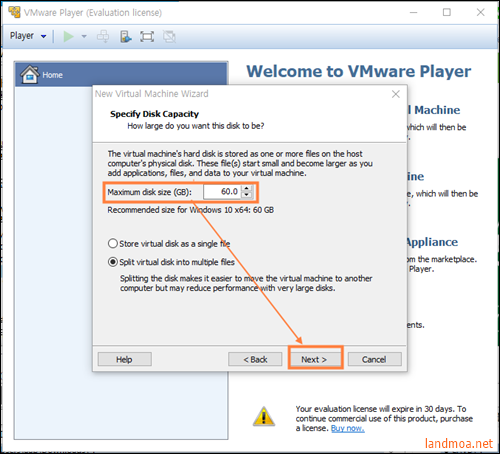Click the 'Recommended size for Windows 10 x64' text
Viewport: 500px width, 454px height.
click(190, 210)
